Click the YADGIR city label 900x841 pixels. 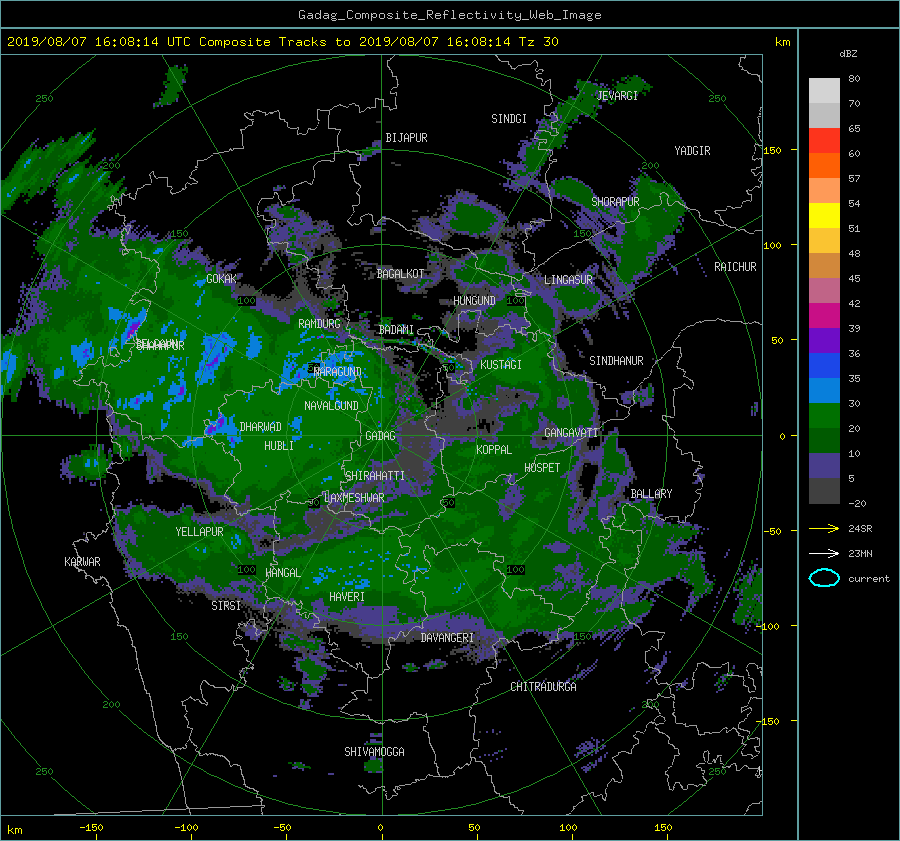(692, 151)
